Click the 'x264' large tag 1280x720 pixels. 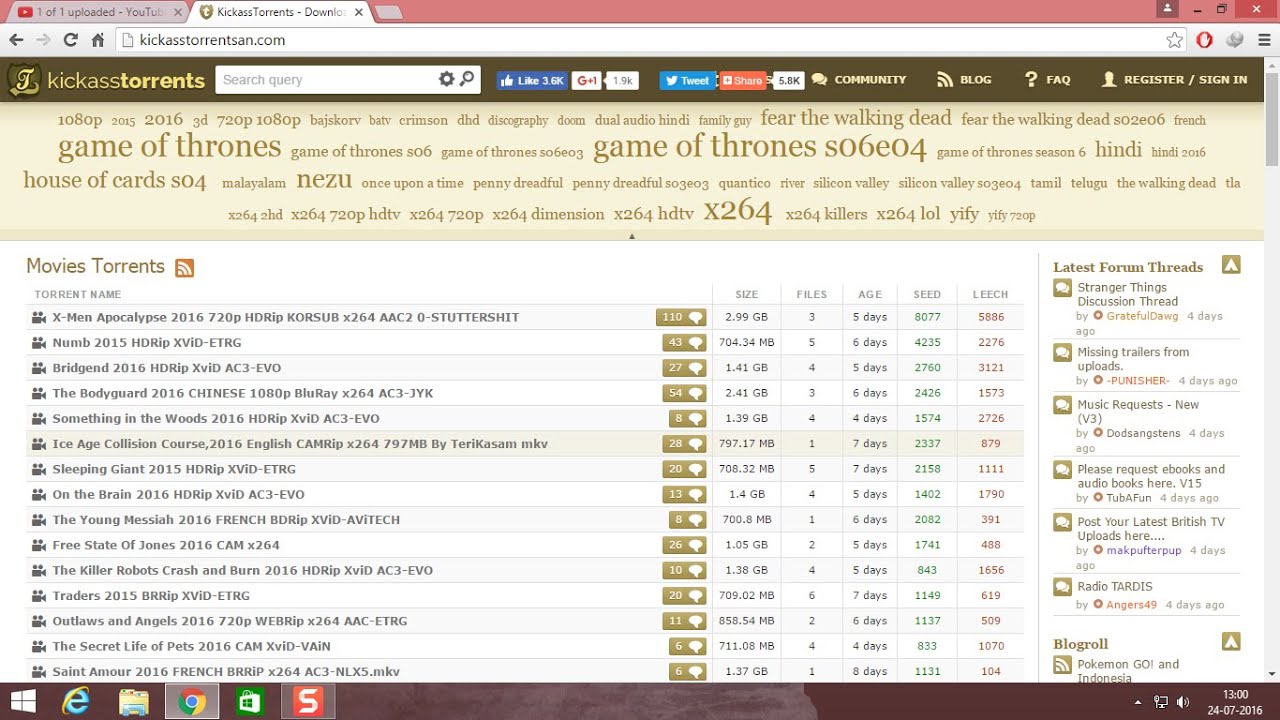(738, 211)
